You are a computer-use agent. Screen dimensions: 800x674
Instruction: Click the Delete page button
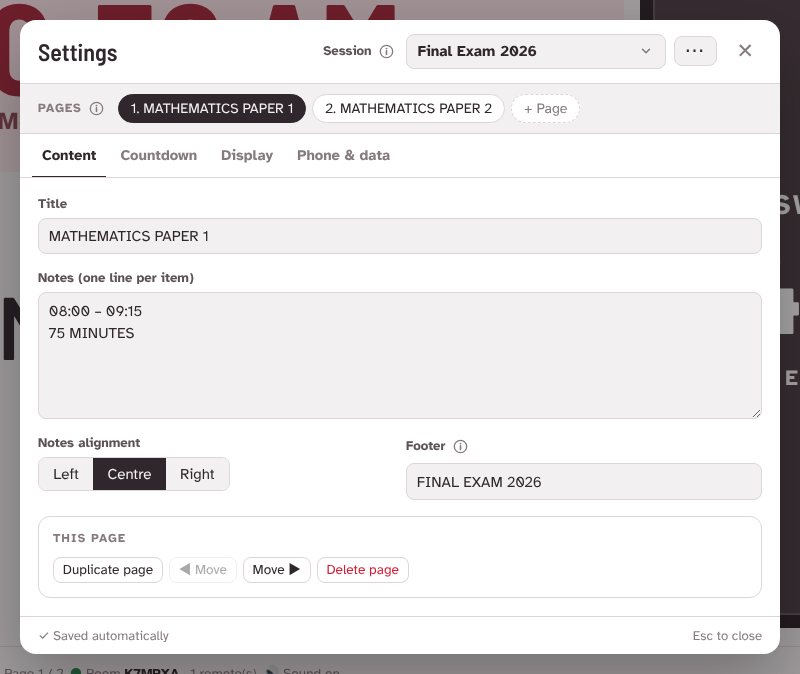click(362, 570)
